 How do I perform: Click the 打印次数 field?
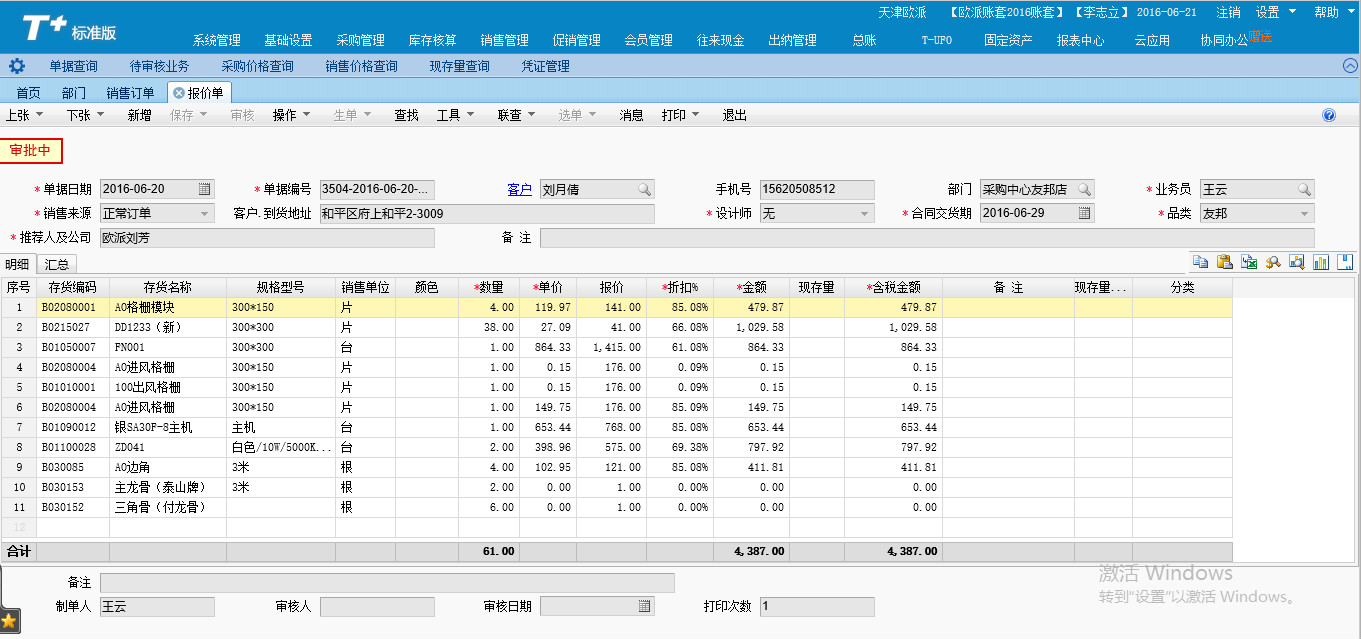817,606
